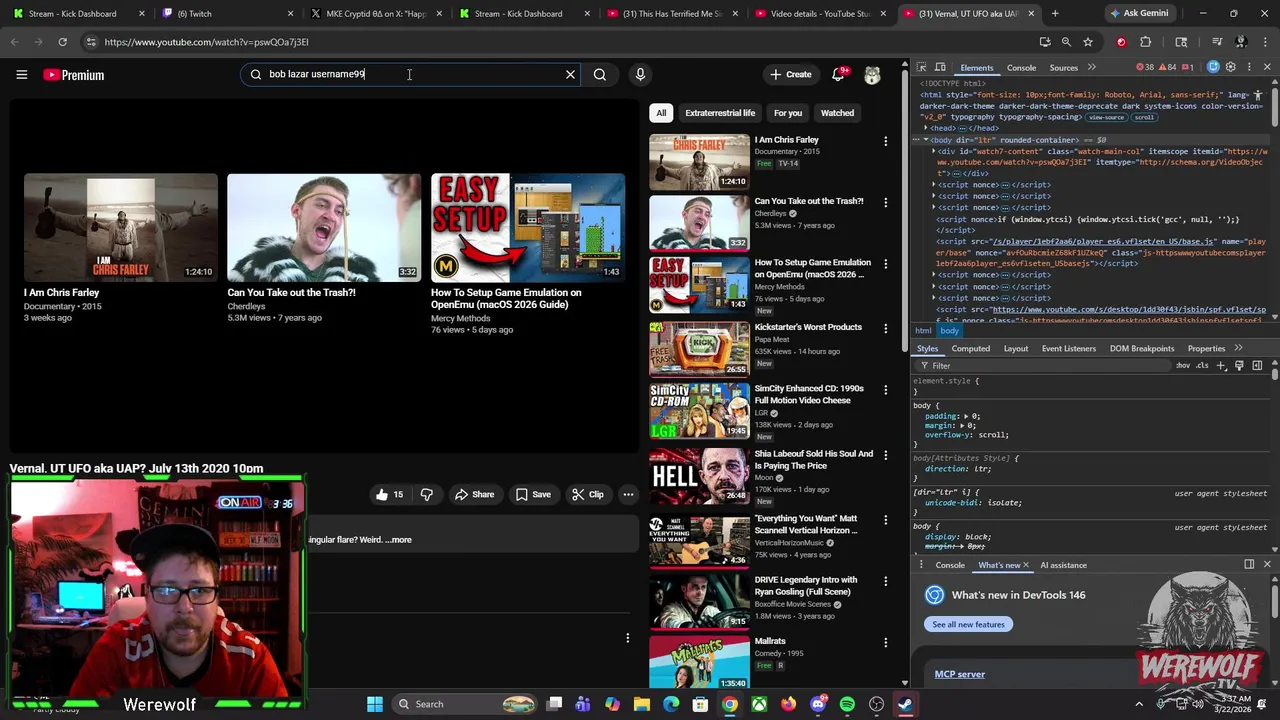Screen dimensions: 1280x720
Task: Share the video
Action: pos(474,494)
